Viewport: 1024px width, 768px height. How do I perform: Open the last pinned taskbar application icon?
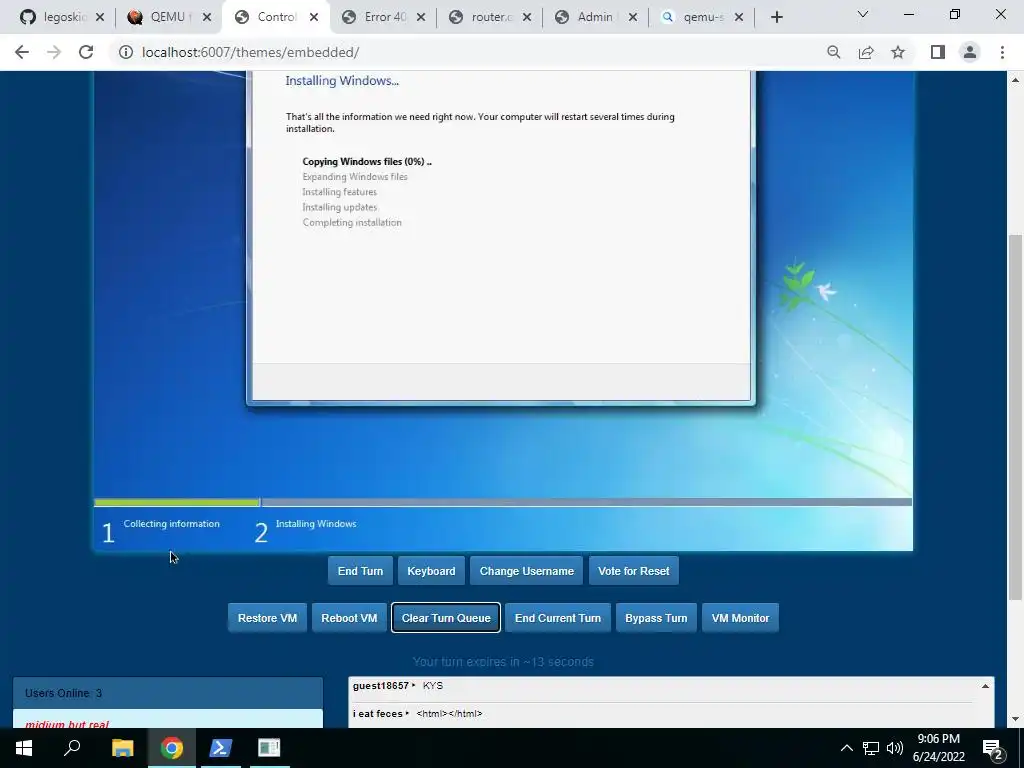[269, 748]
